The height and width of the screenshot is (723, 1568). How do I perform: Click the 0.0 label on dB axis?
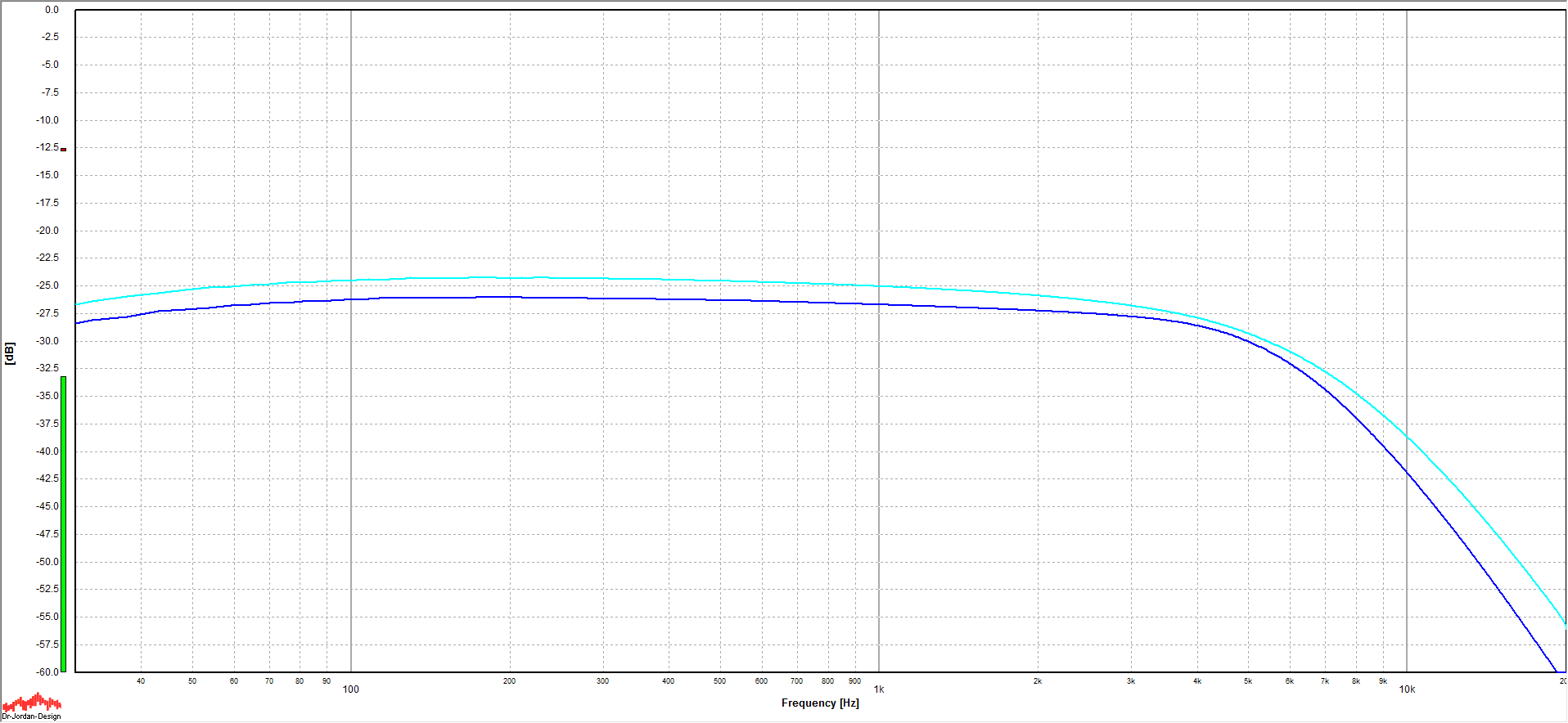pos(52,10)
